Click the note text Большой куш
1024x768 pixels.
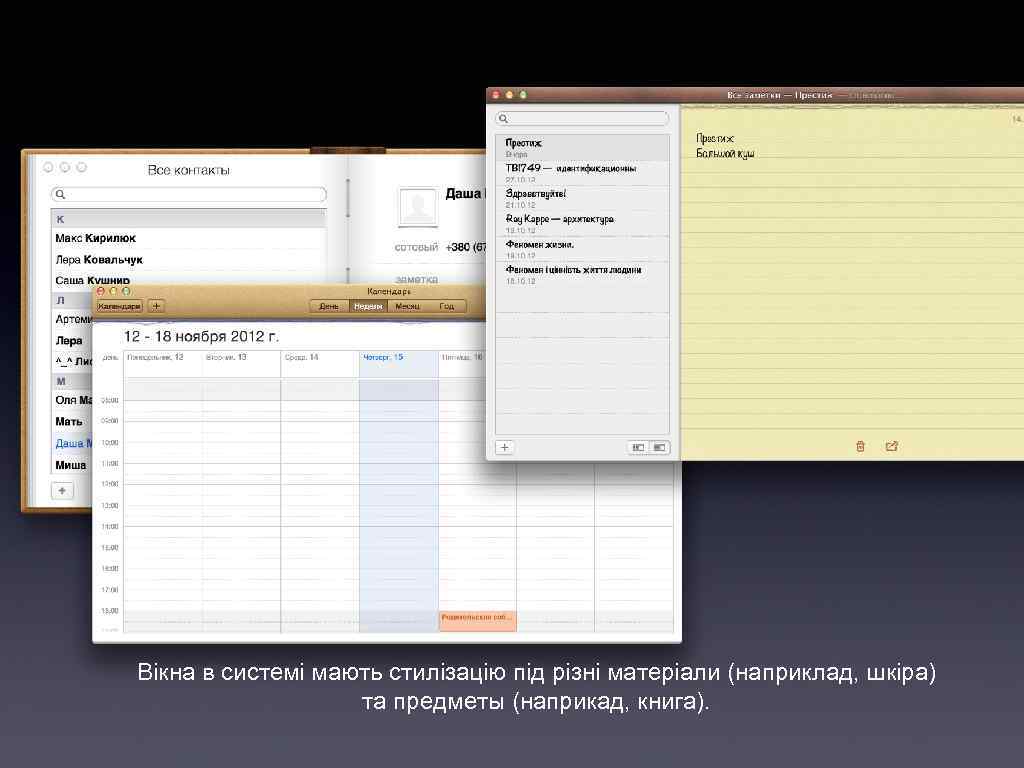click(x=725, y=153)
